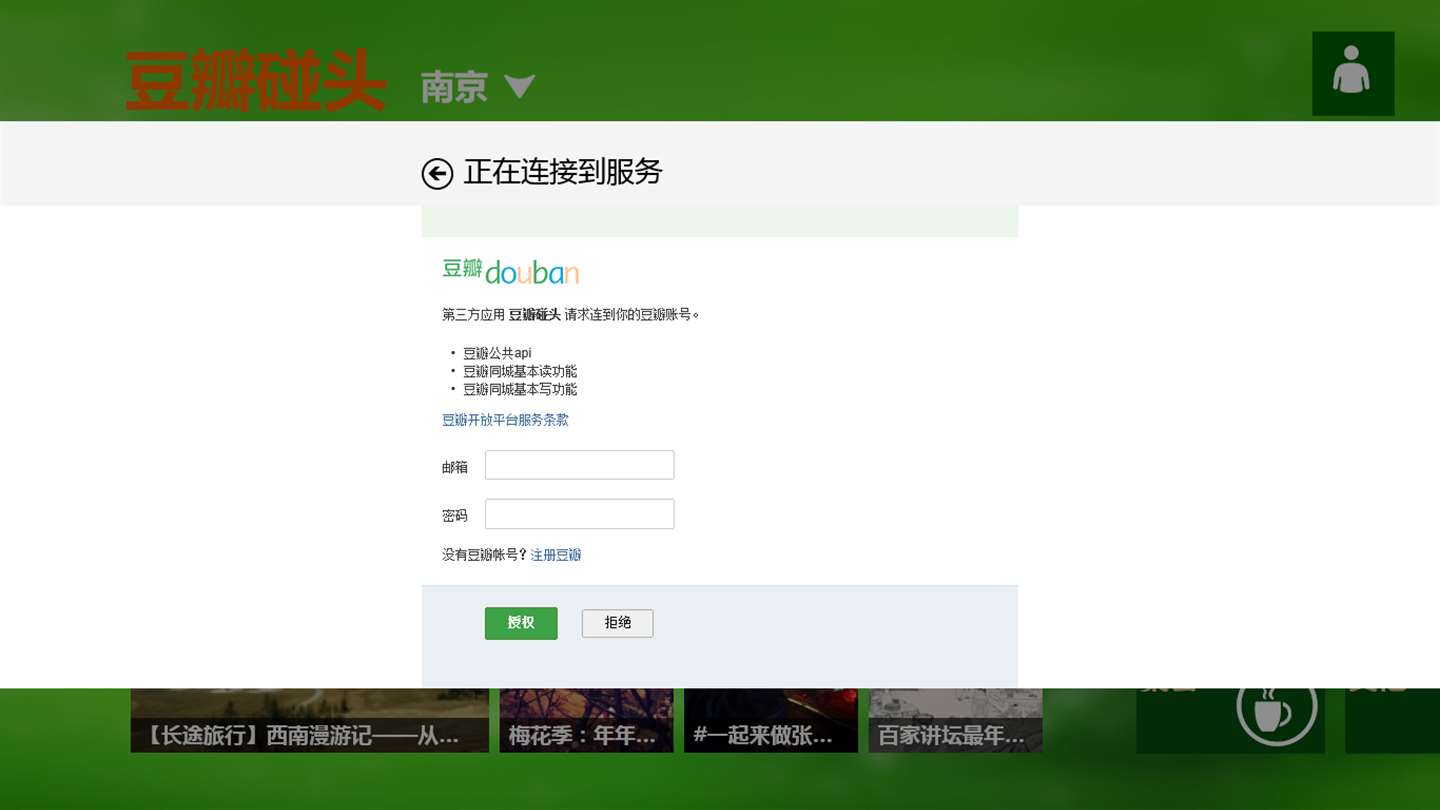Go back using the circled arrow icon
The image size is (1440, 810).
437,174
